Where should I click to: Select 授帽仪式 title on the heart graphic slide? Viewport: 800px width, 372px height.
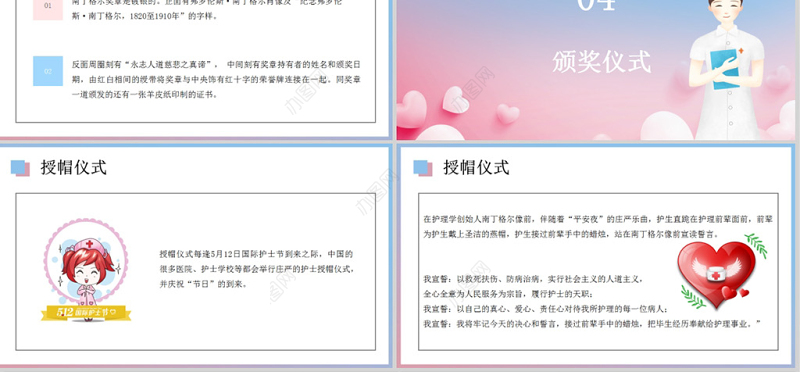click(476, 167)
